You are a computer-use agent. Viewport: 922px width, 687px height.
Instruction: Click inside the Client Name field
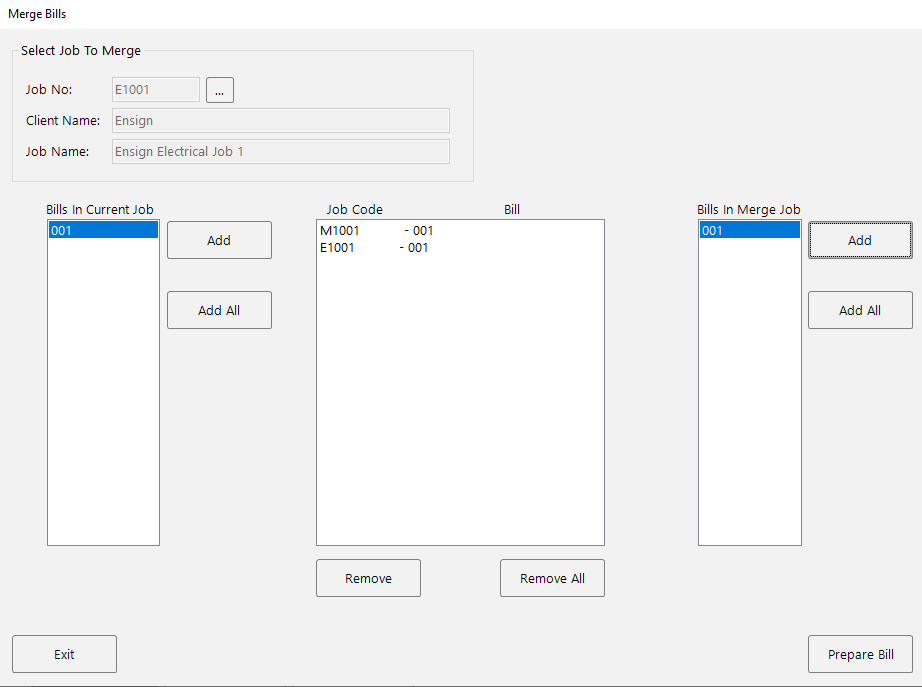[x=280, y=120]
